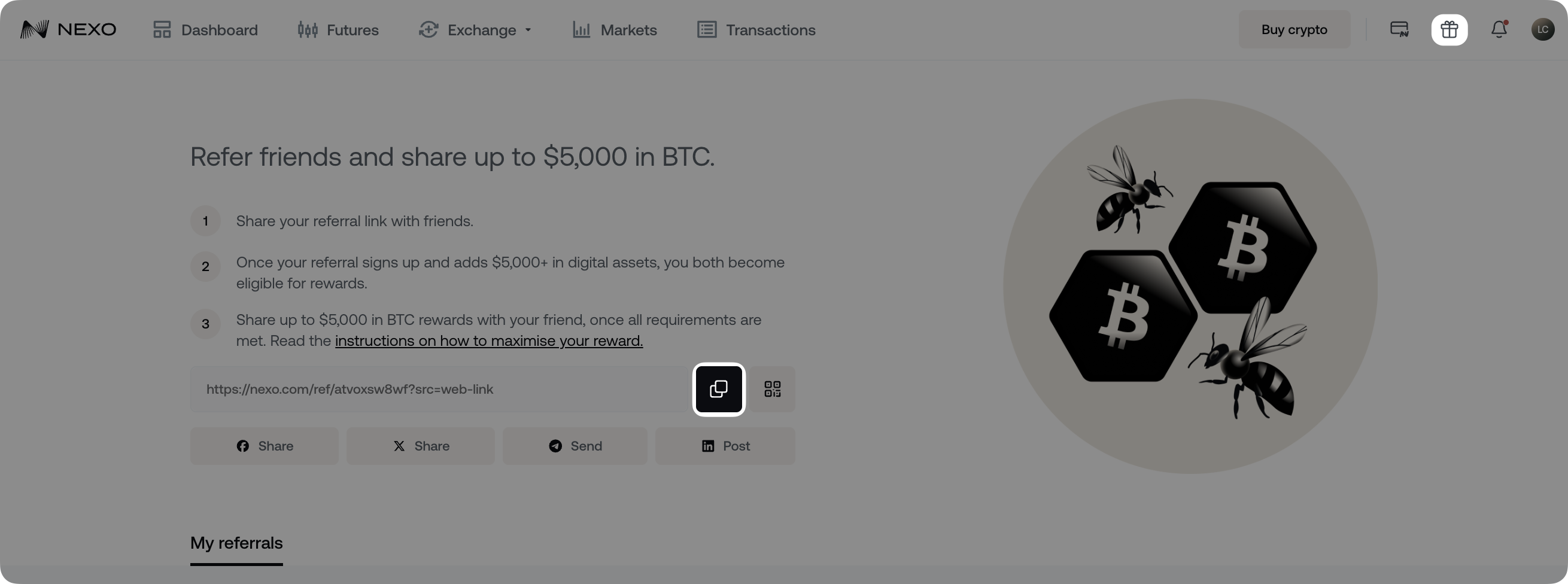
Task: Switch to the My referrals tab
Action: tap(236, 543)
